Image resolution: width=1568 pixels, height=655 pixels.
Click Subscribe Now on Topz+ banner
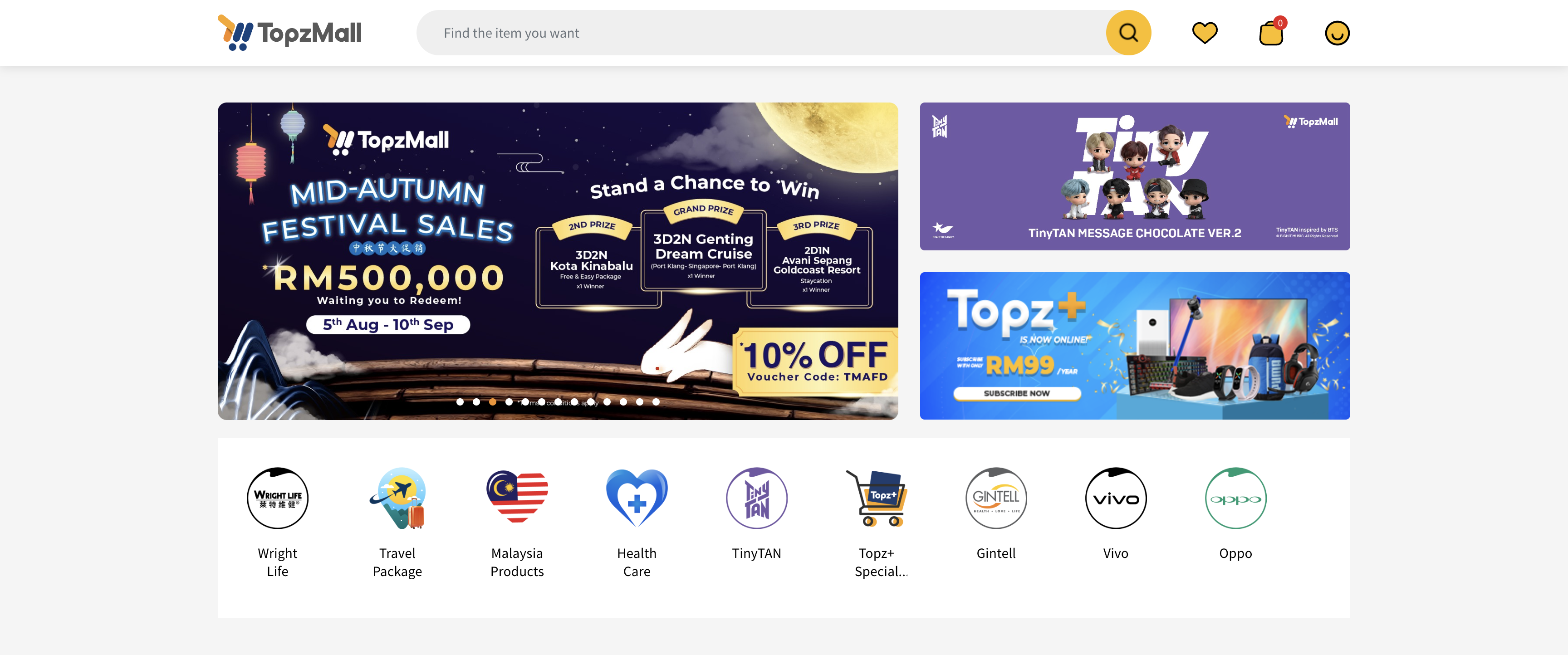coord(1016,393)
